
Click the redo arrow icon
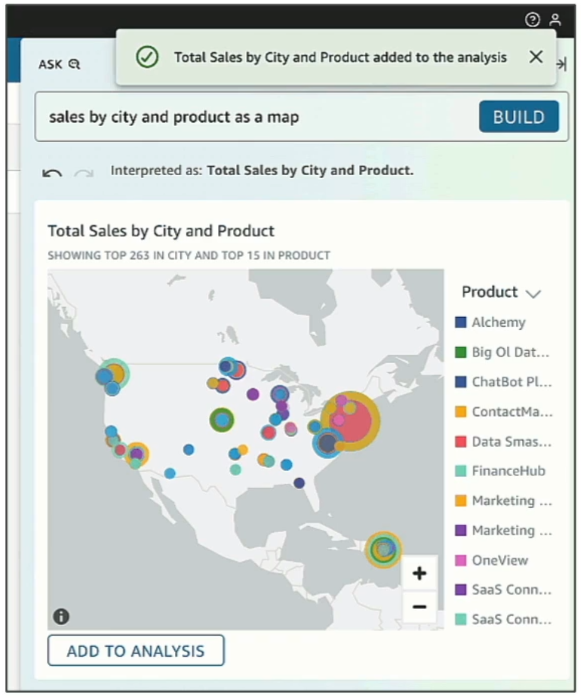84,173
